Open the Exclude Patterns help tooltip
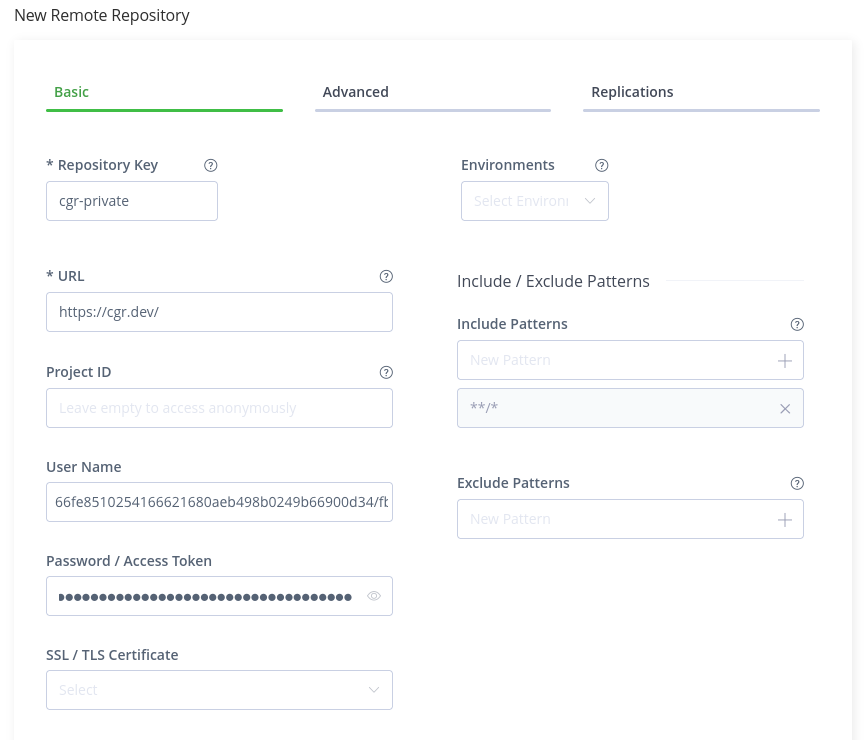867x740 pixels. tap(797, 483)
